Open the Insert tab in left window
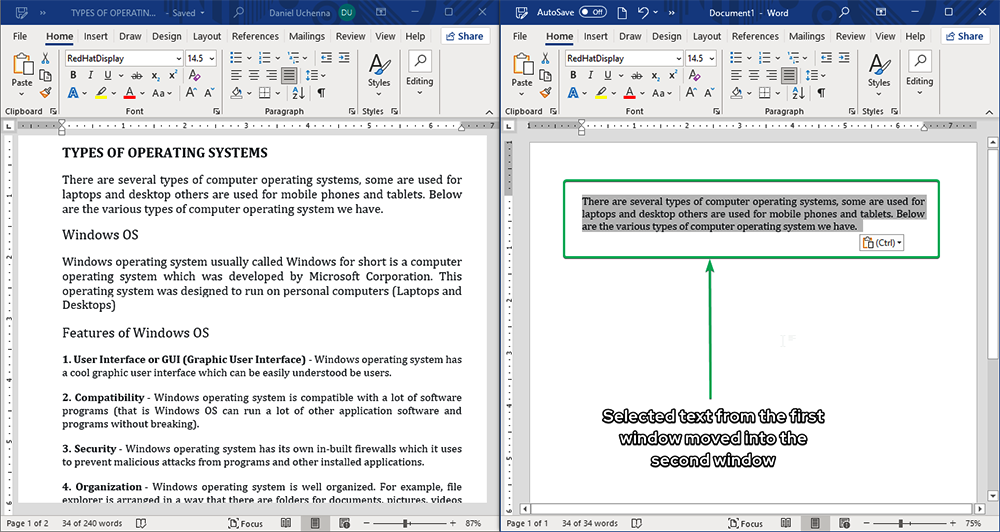Image resolution: width=1000 pixels, height=532 pixels. [96, 36]
